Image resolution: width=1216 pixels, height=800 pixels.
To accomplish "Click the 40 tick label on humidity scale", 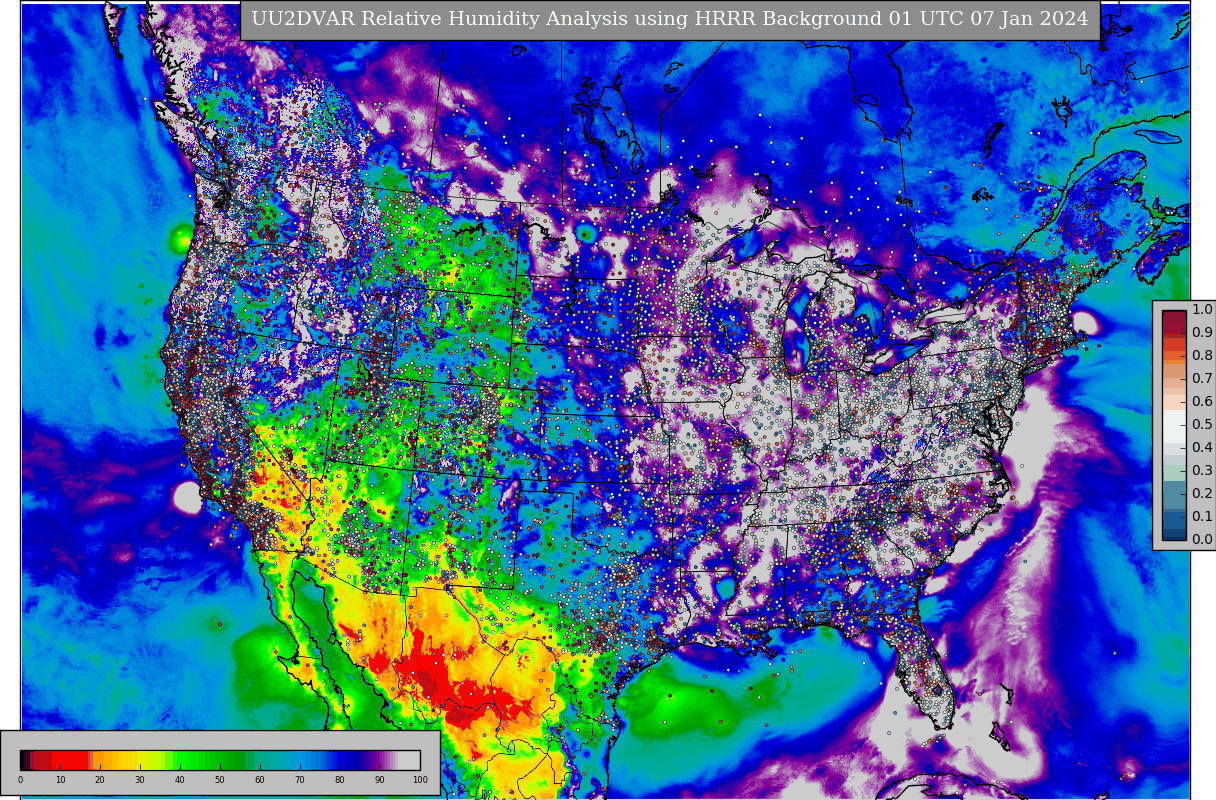I will click(x=180, y=780).
